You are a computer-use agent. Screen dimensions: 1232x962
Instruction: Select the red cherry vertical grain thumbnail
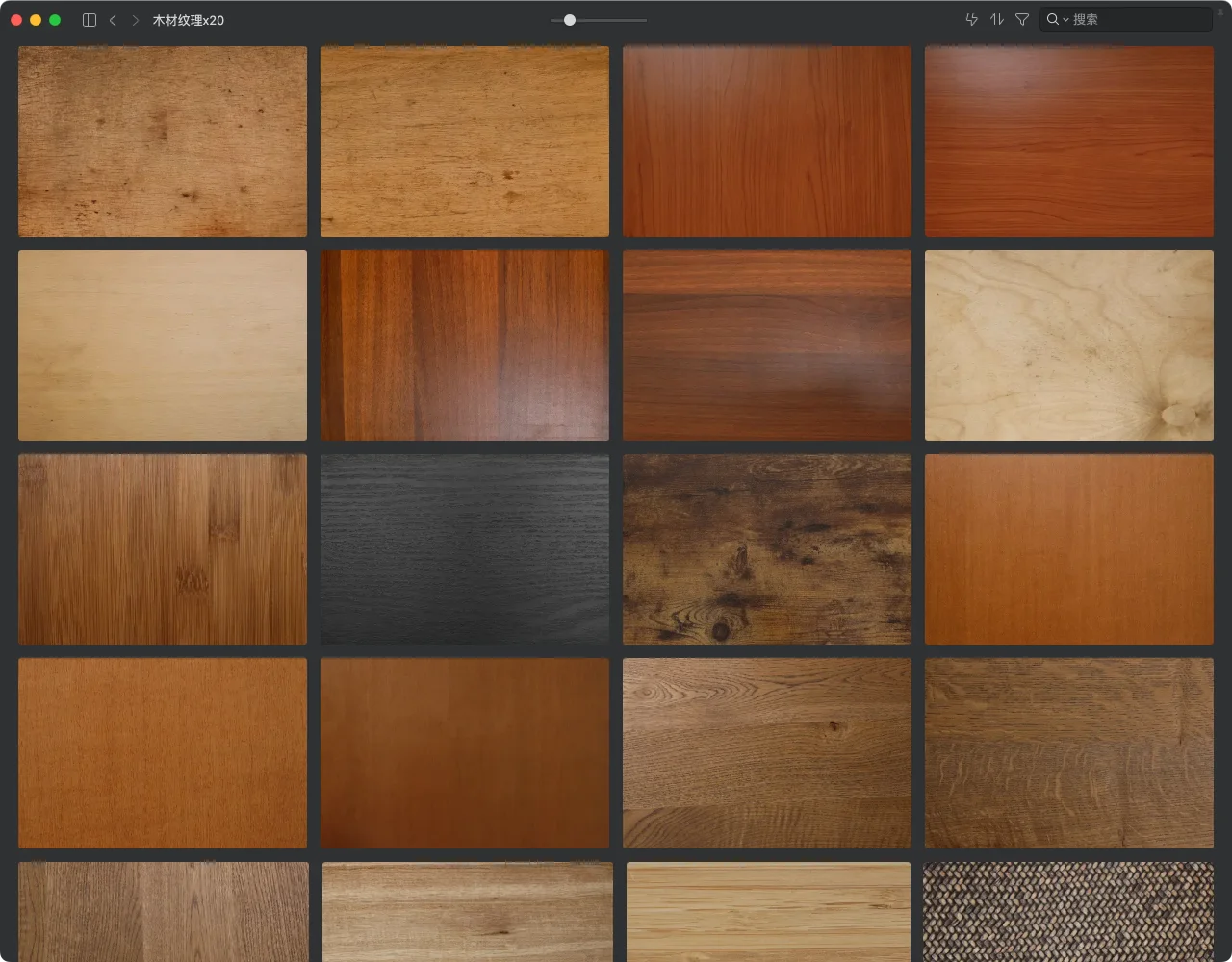(x=767, y=141)
